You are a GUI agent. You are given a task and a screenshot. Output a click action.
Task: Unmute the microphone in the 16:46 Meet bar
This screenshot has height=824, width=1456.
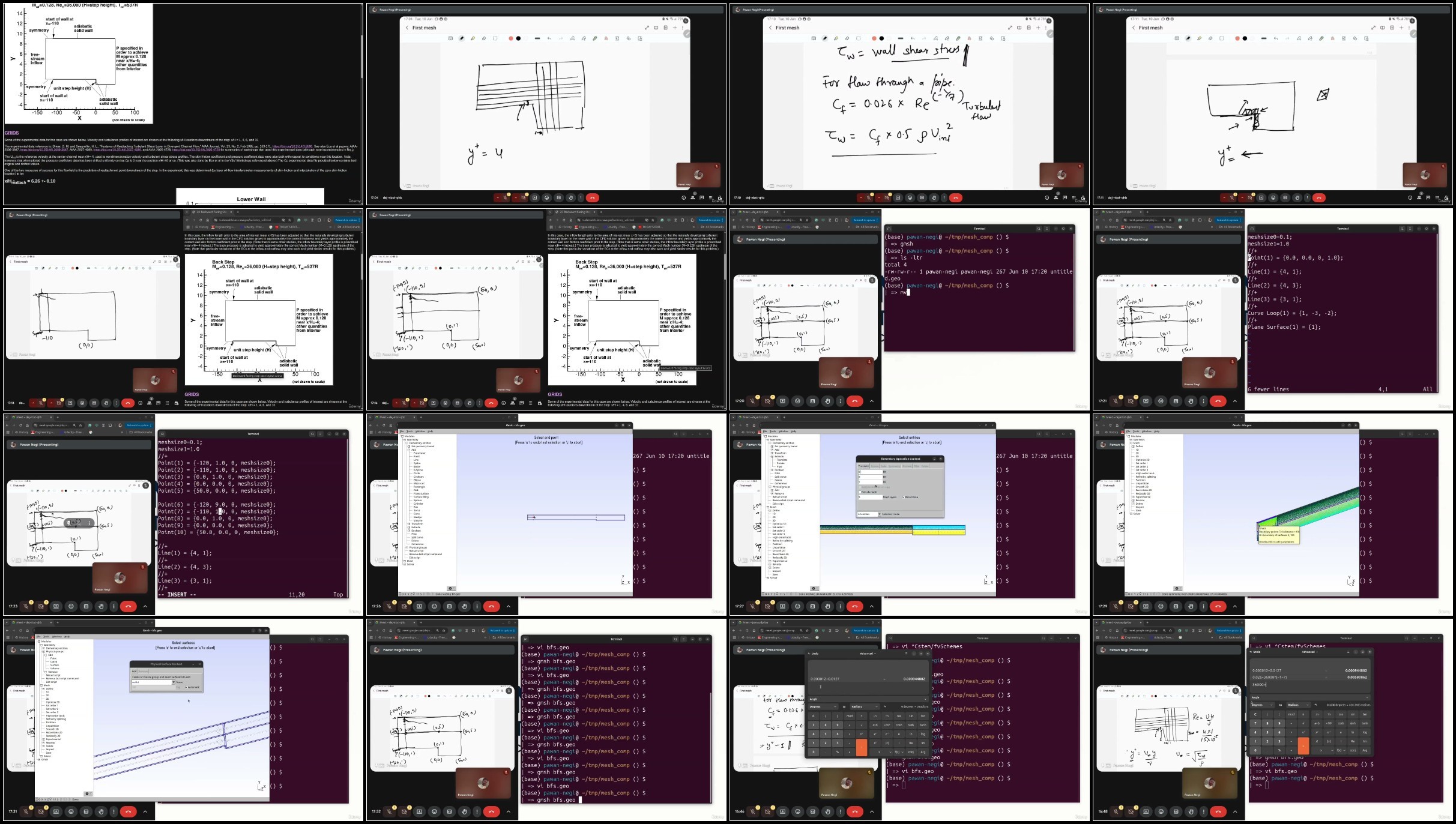pyautogui.click(x=752, y=811)
